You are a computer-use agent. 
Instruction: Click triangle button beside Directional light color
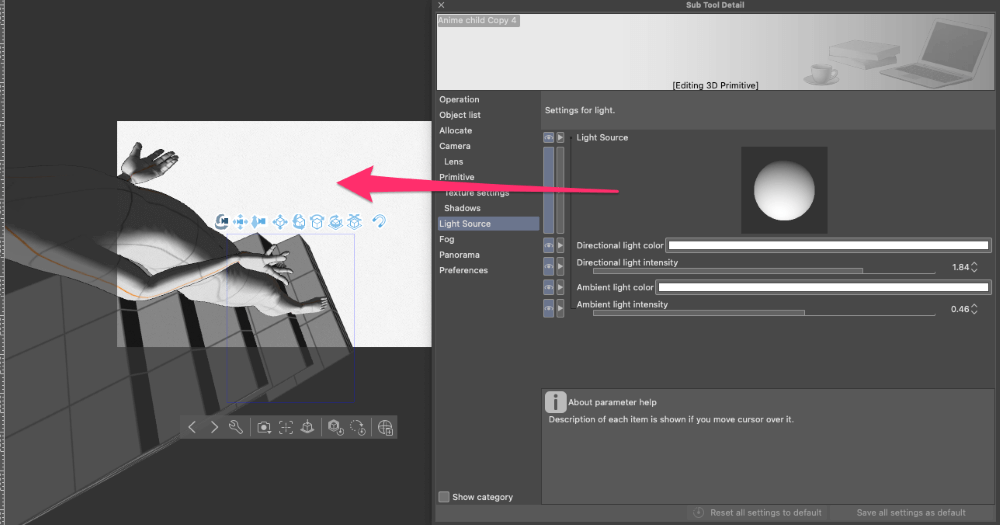pyautogui.click(x=560, y=245)
